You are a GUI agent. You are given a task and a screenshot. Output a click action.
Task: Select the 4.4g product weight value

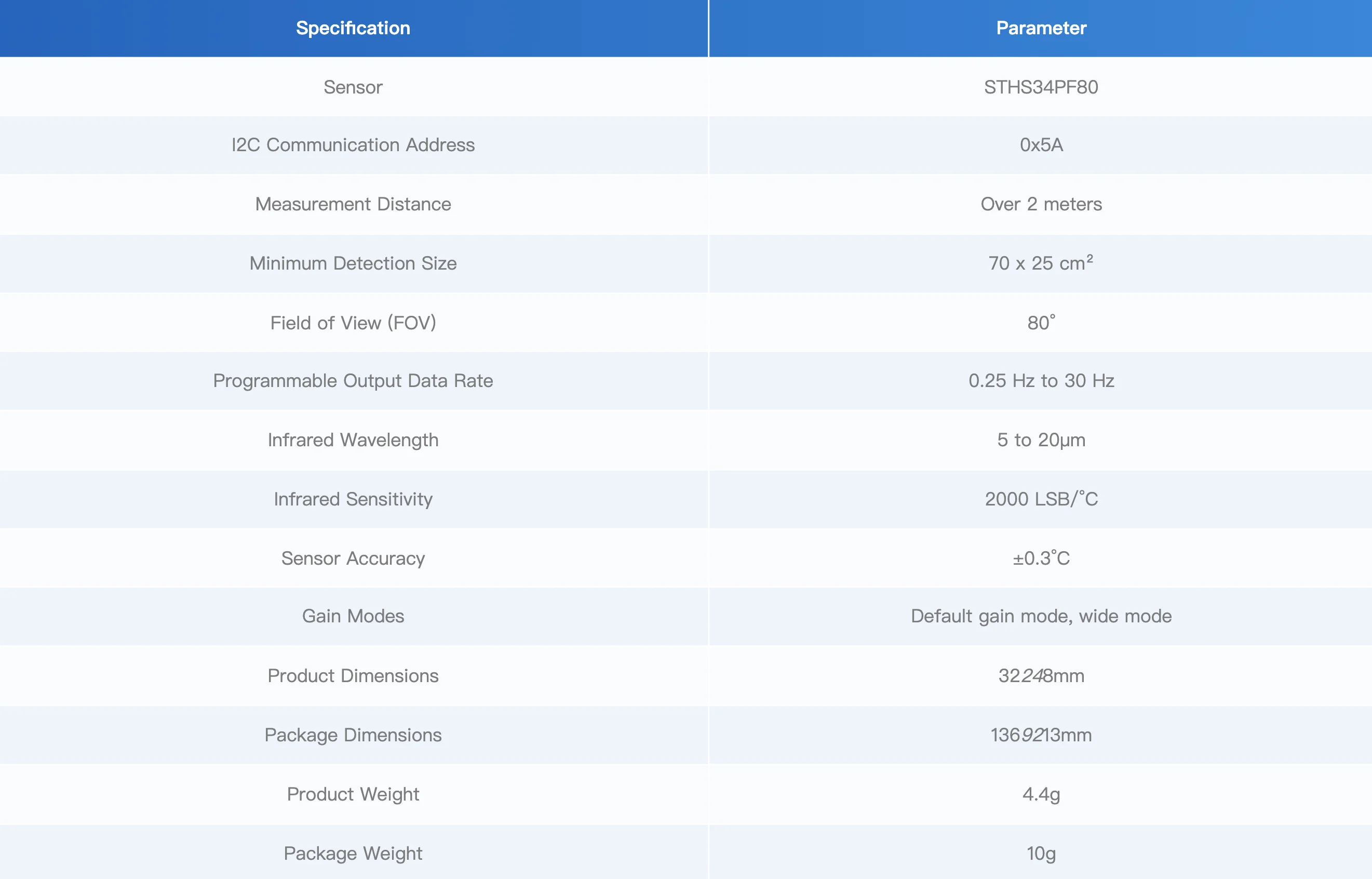(x=1041, y=794)
